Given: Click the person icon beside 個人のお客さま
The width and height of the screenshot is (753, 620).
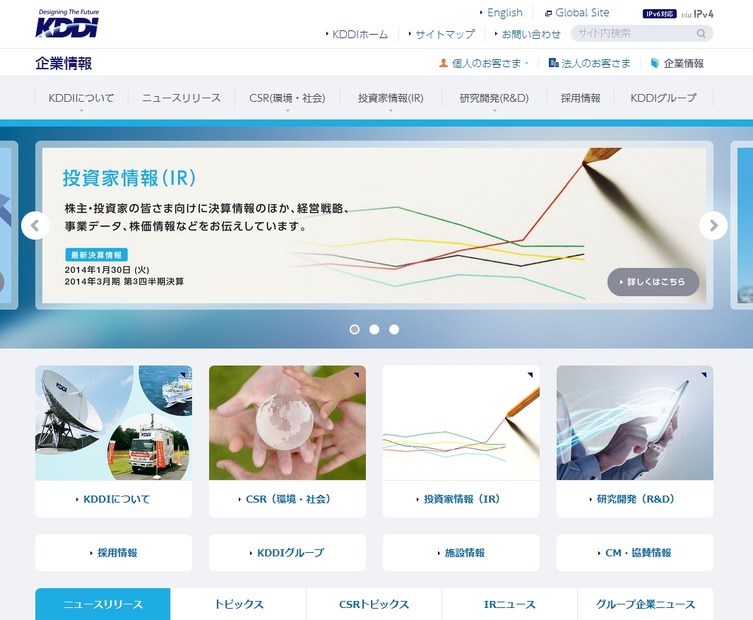Looking at the screenshot, I should 443,63.
